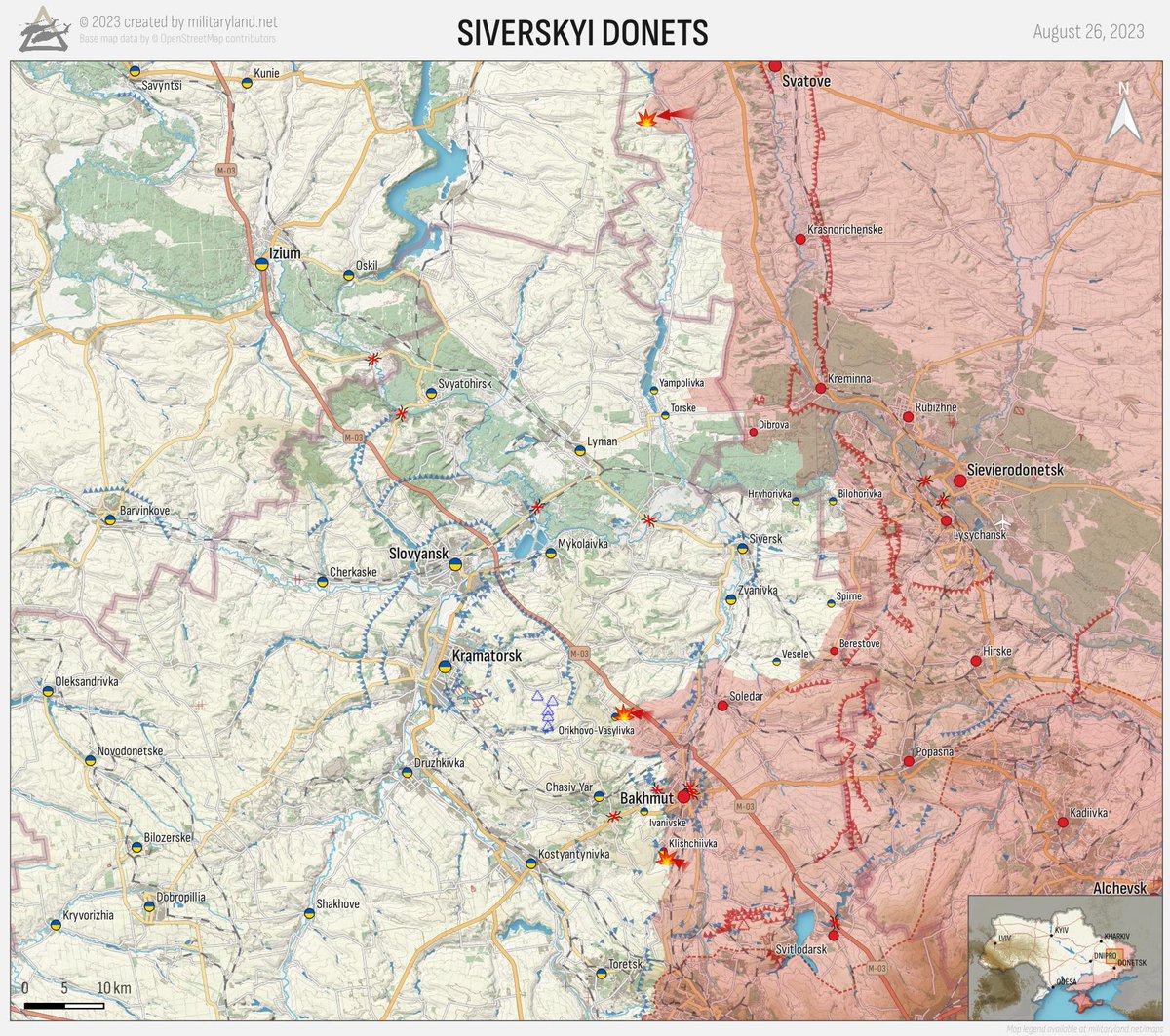Select the red Svatove city marker
The width and height of the screenshot is (1170, 1036).
(775, 64)
